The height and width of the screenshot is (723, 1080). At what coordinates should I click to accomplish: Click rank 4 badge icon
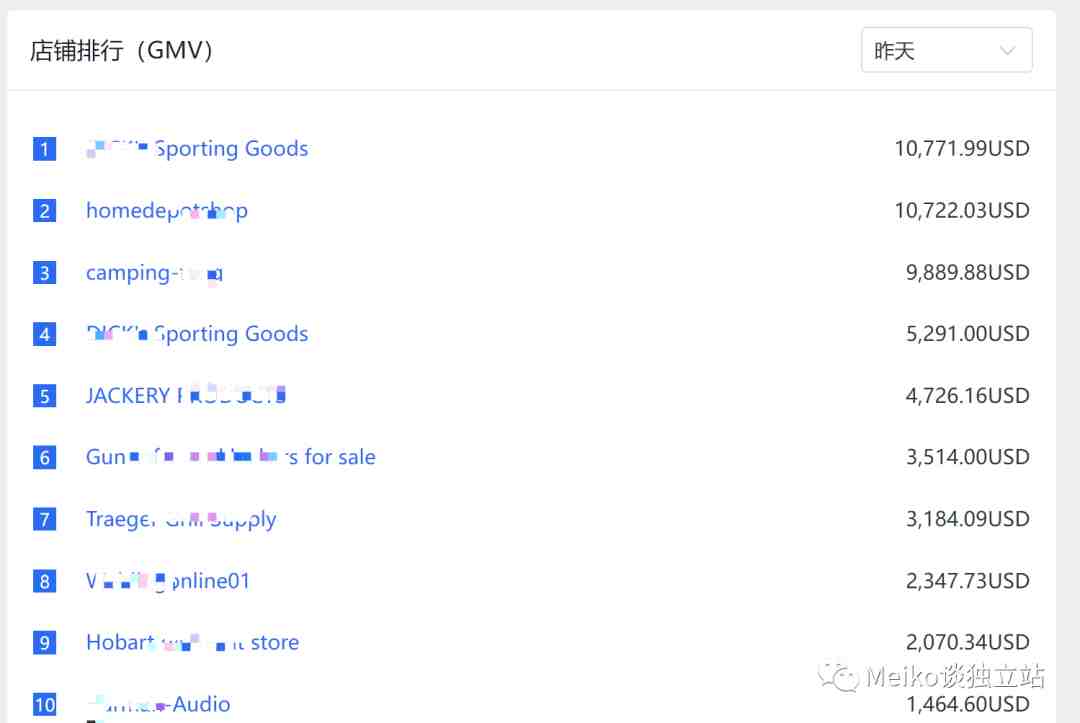coord(44,334)
